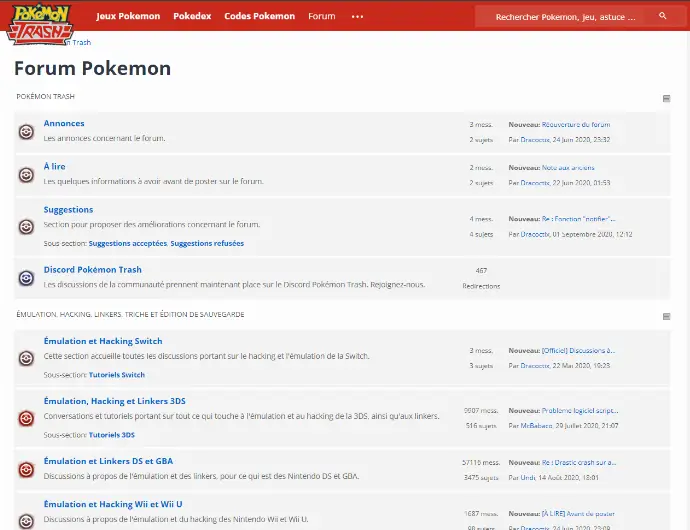Open latest post Re : Drastic crash sur a...
This screenshot has width=690, height=530.
[x=579, y=463]
